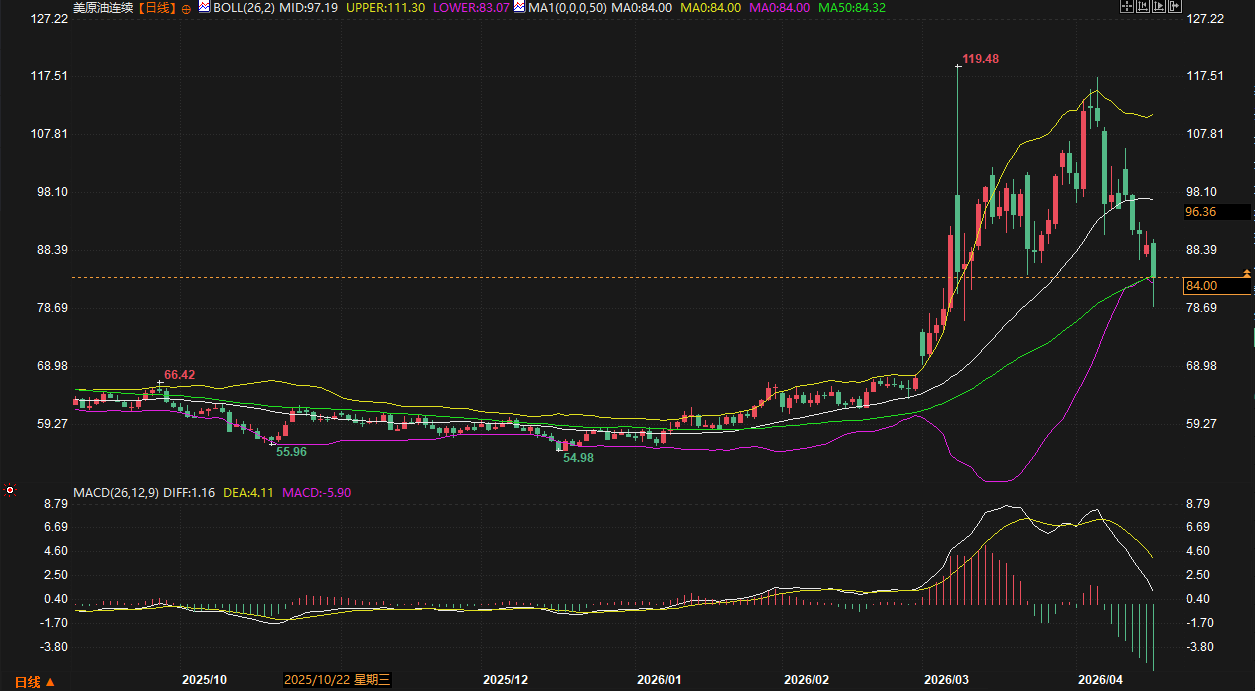The width and height of the screenshot is (1255, 691).
Task: Click the 119.48 high price label
Action: click(x=981, y=59)
